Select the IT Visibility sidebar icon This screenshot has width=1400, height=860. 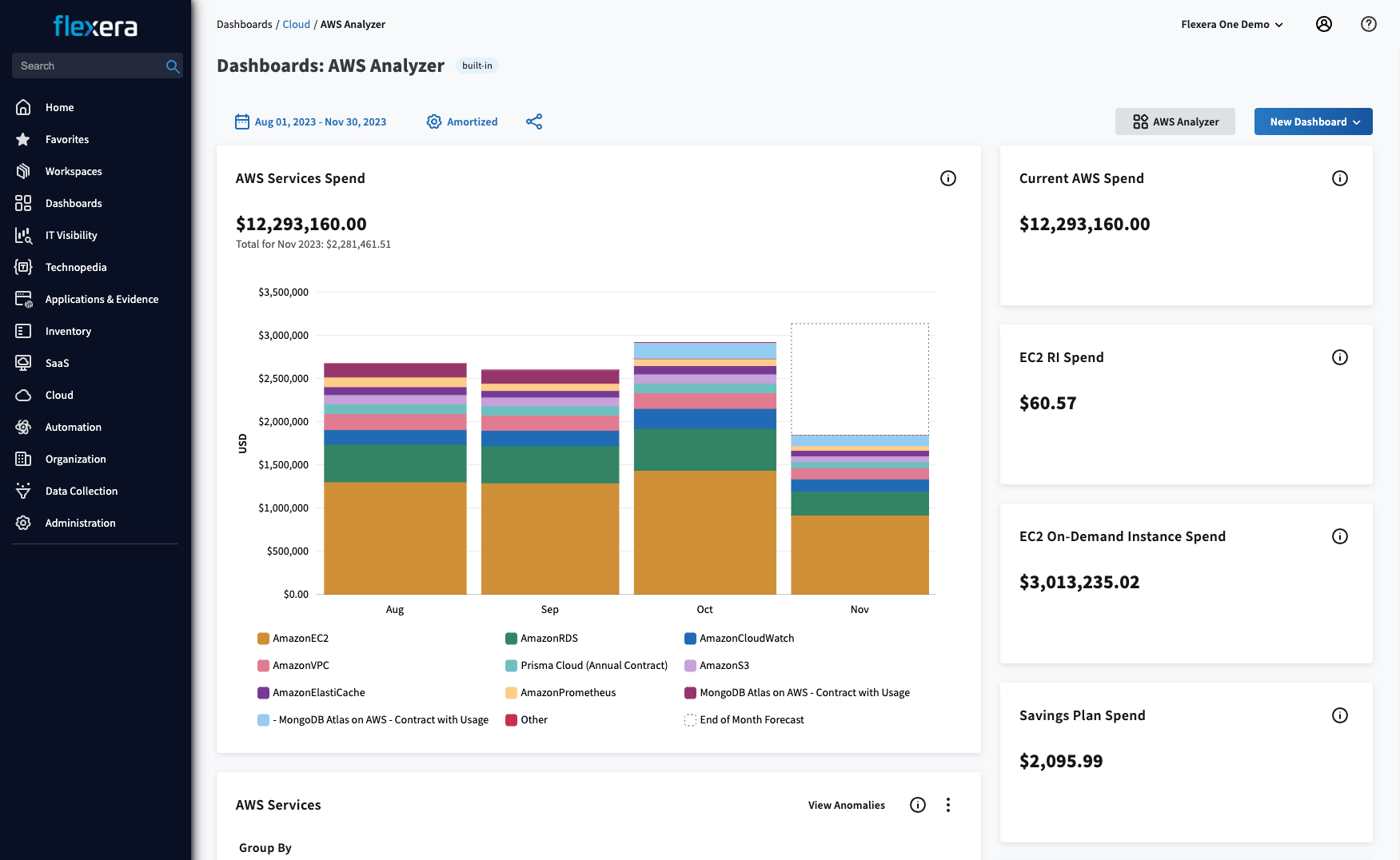click(x=23, y=235)
